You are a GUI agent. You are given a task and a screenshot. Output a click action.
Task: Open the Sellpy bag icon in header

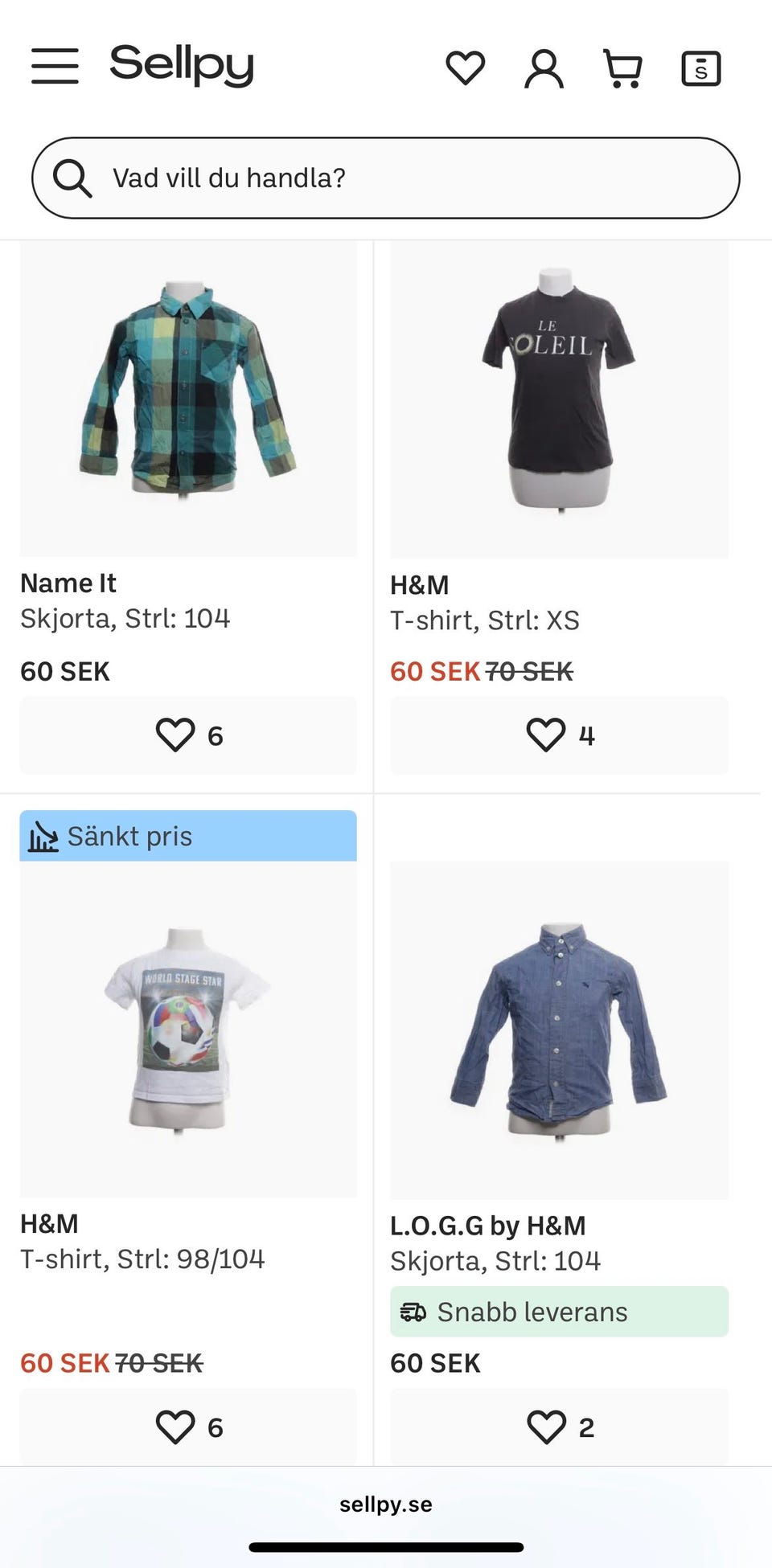(700, 68)
